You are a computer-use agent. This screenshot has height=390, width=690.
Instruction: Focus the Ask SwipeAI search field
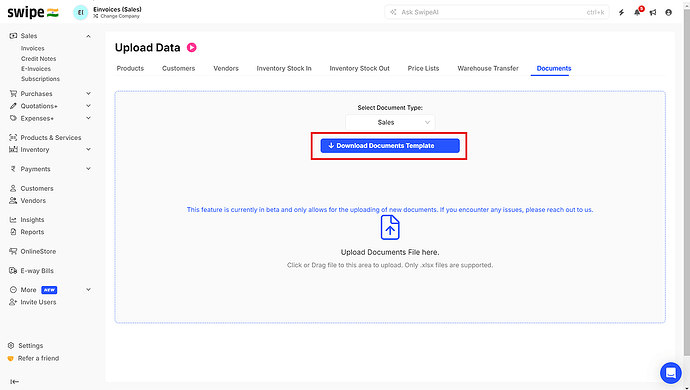[x=497, y=12]
